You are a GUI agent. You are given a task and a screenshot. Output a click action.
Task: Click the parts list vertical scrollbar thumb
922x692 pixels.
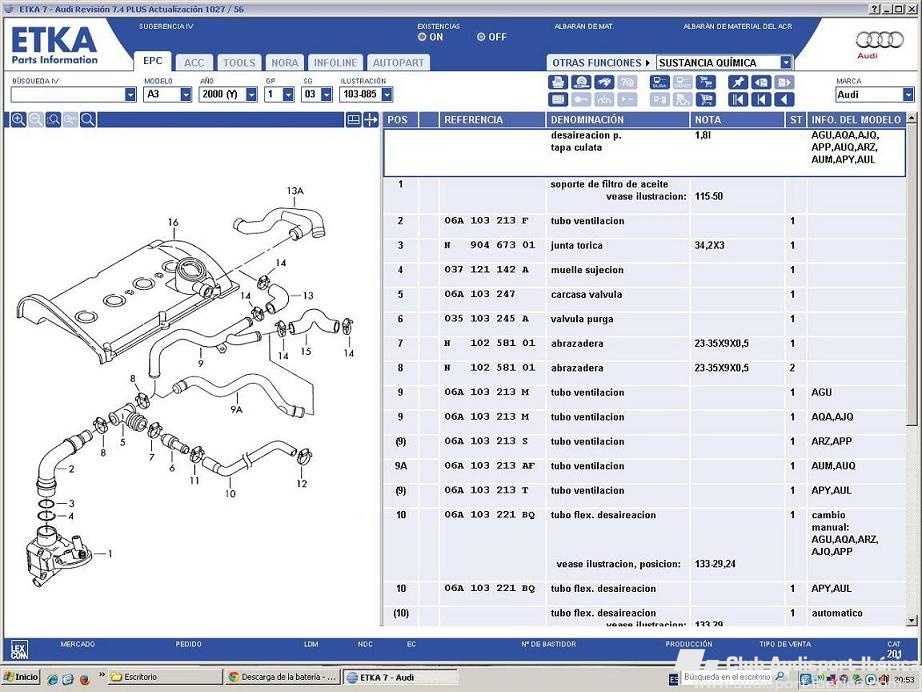(911, 273)
